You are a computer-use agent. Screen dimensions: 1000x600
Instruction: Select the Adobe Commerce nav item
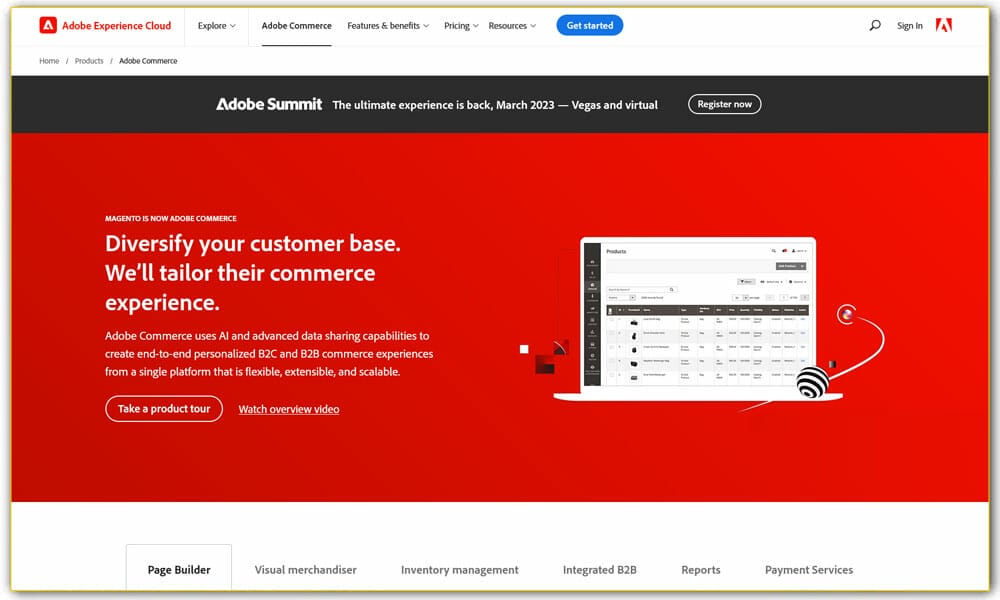point(297,26)
